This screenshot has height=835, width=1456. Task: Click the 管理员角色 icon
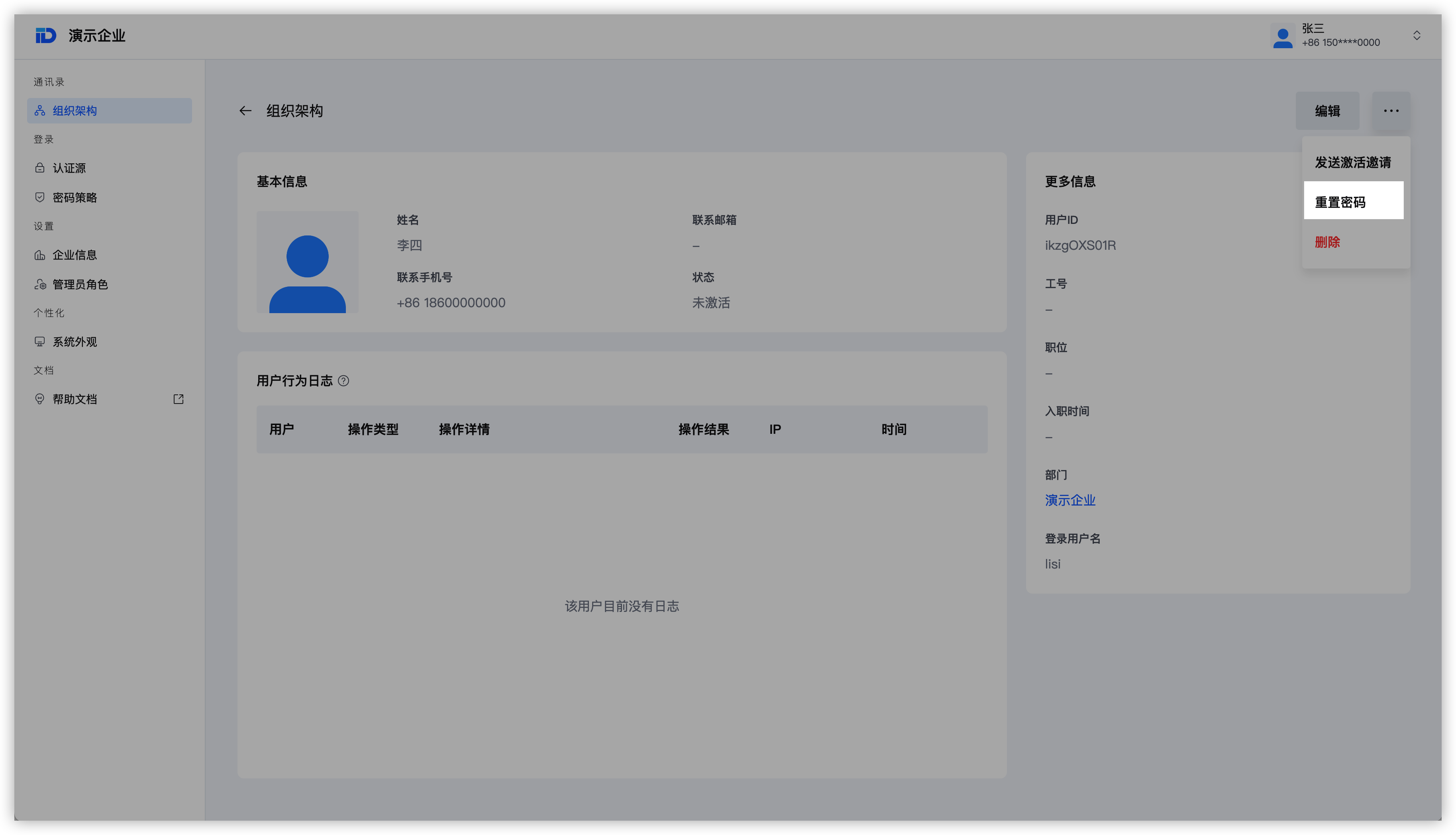click(39, 284)
